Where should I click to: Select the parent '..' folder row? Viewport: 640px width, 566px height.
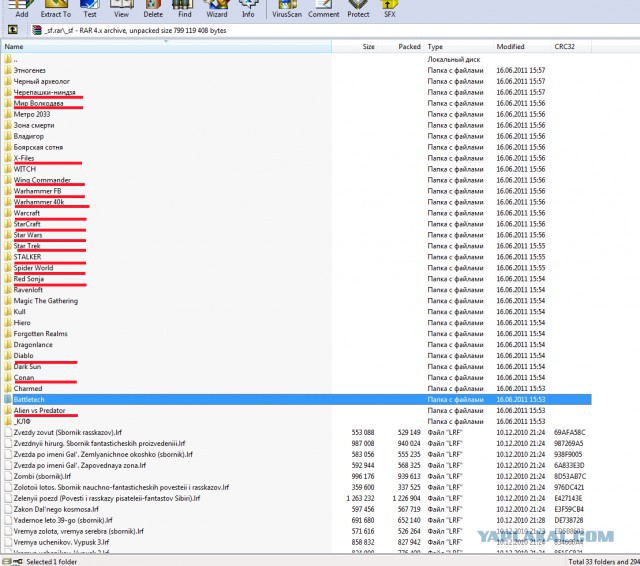297,60
